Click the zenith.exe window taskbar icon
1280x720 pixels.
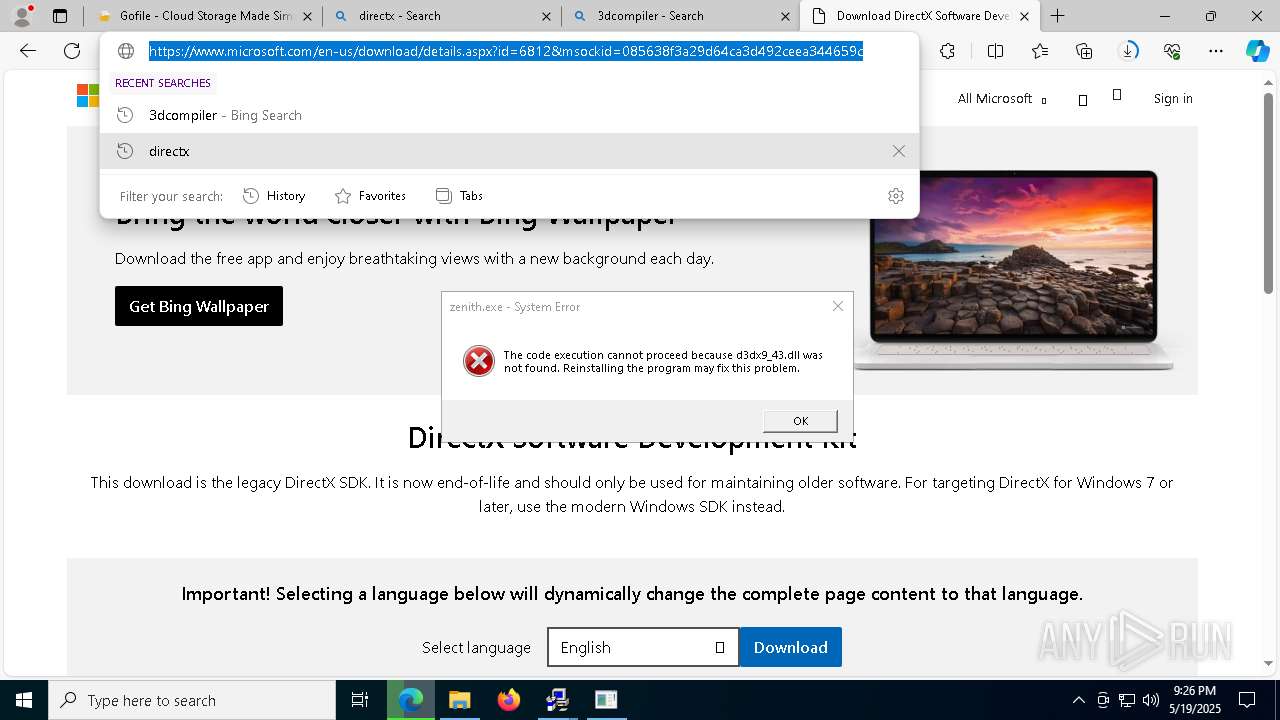pos(606,700)
